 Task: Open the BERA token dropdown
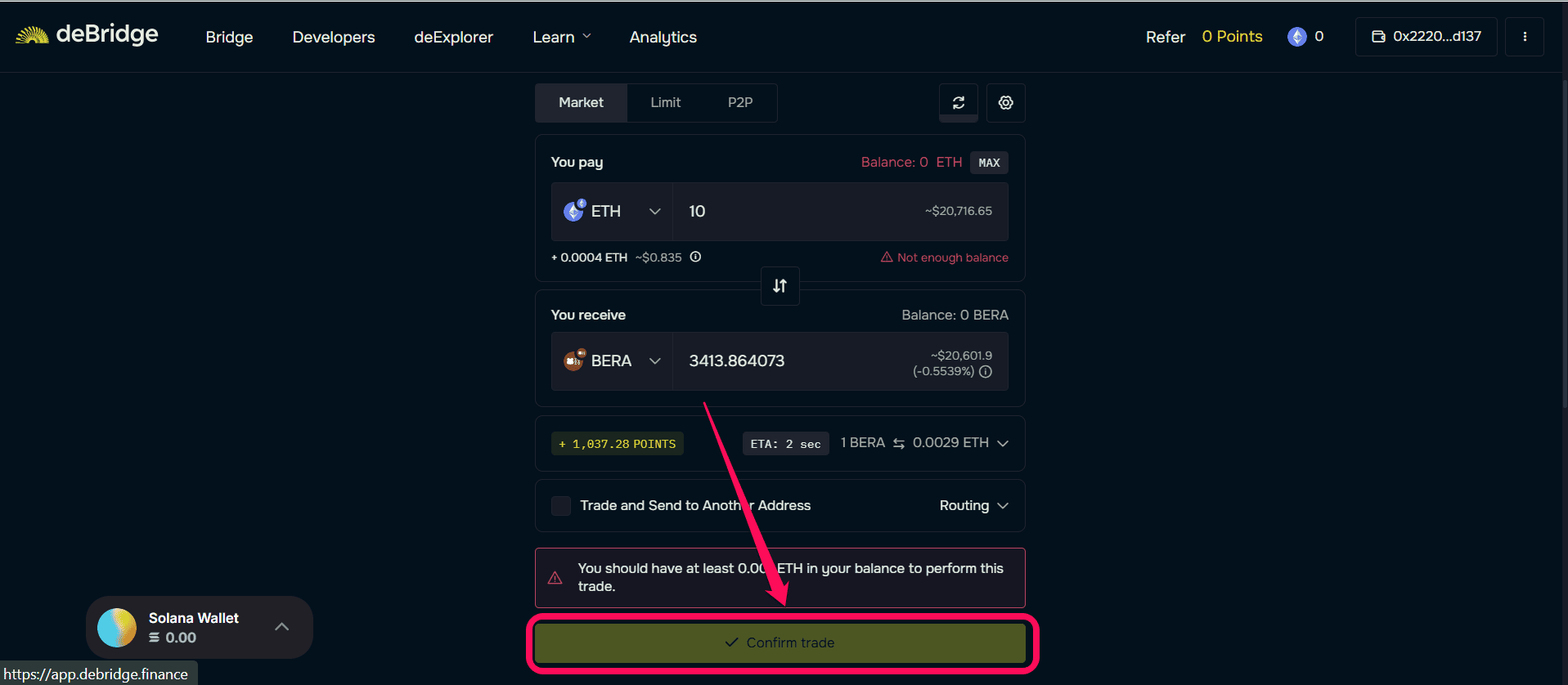pyautogui.click(x=612, y=360)
